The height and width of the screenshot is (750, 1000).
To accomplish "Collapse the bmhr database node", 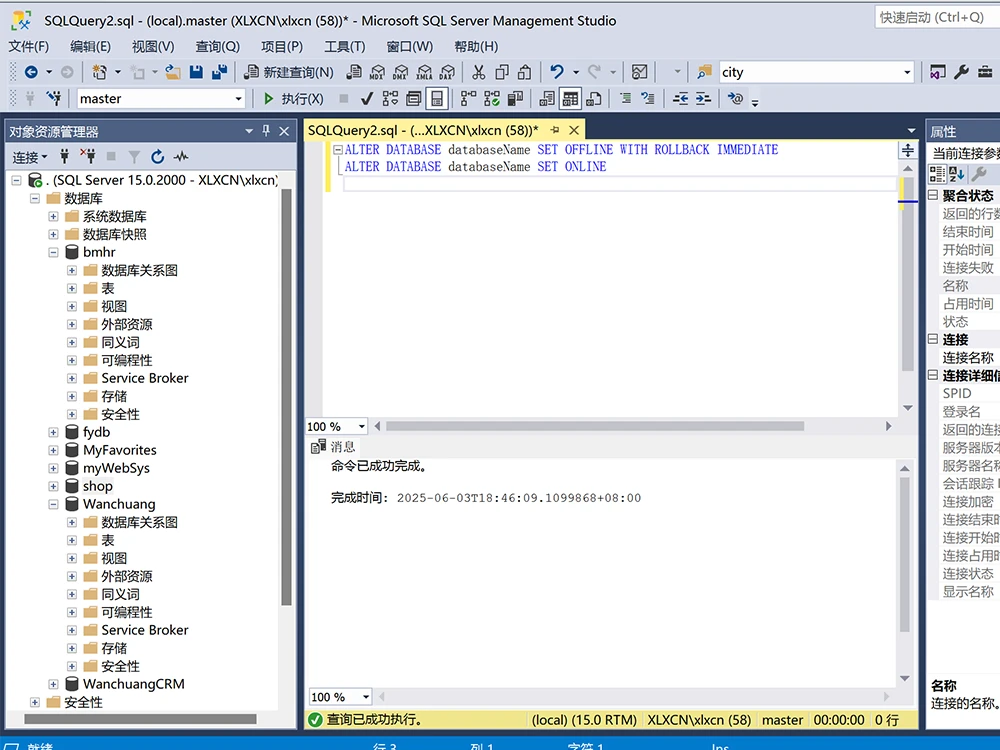I will tap(54, 253).
